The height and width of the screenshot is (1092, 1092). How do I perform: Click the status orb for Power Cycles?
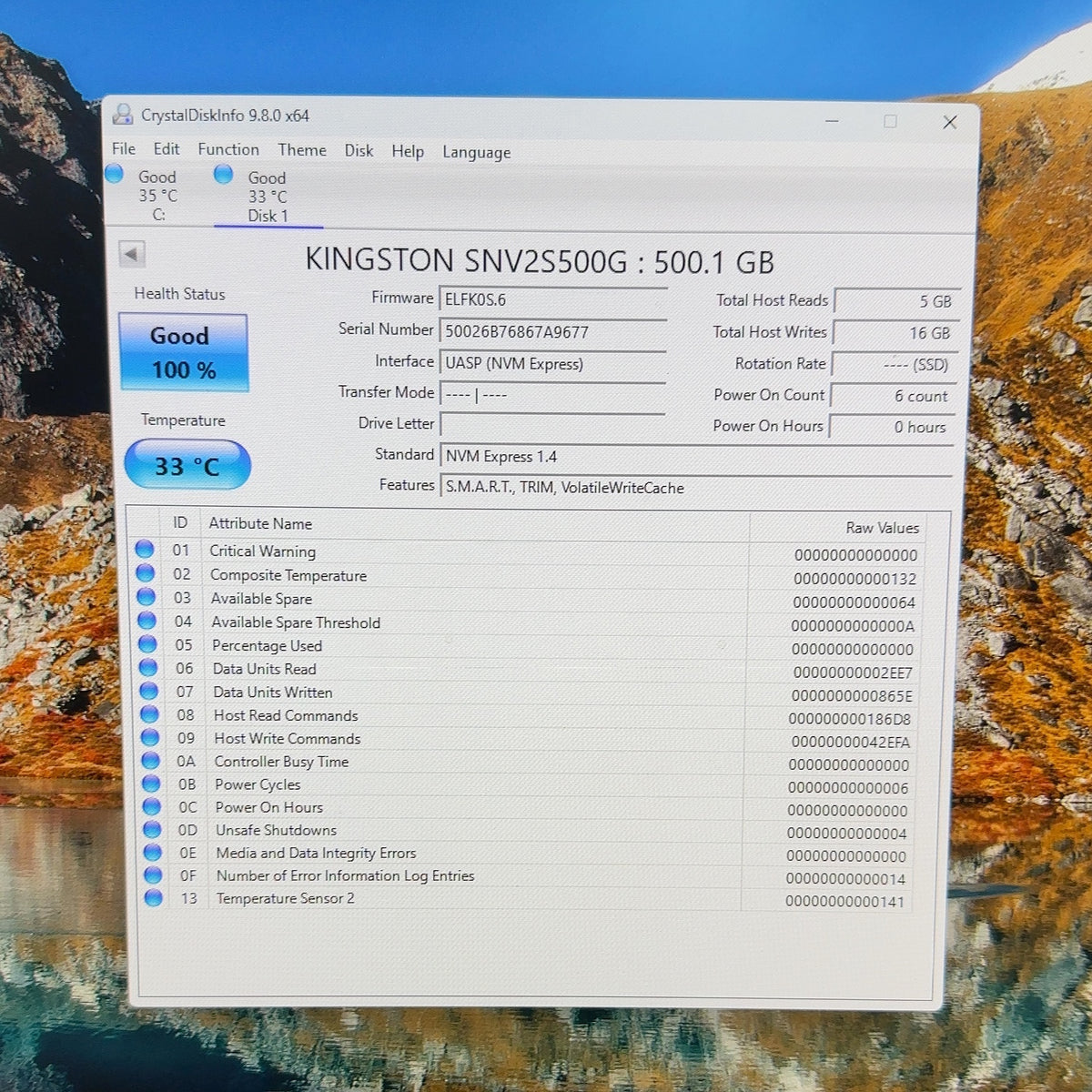[151, 783]
